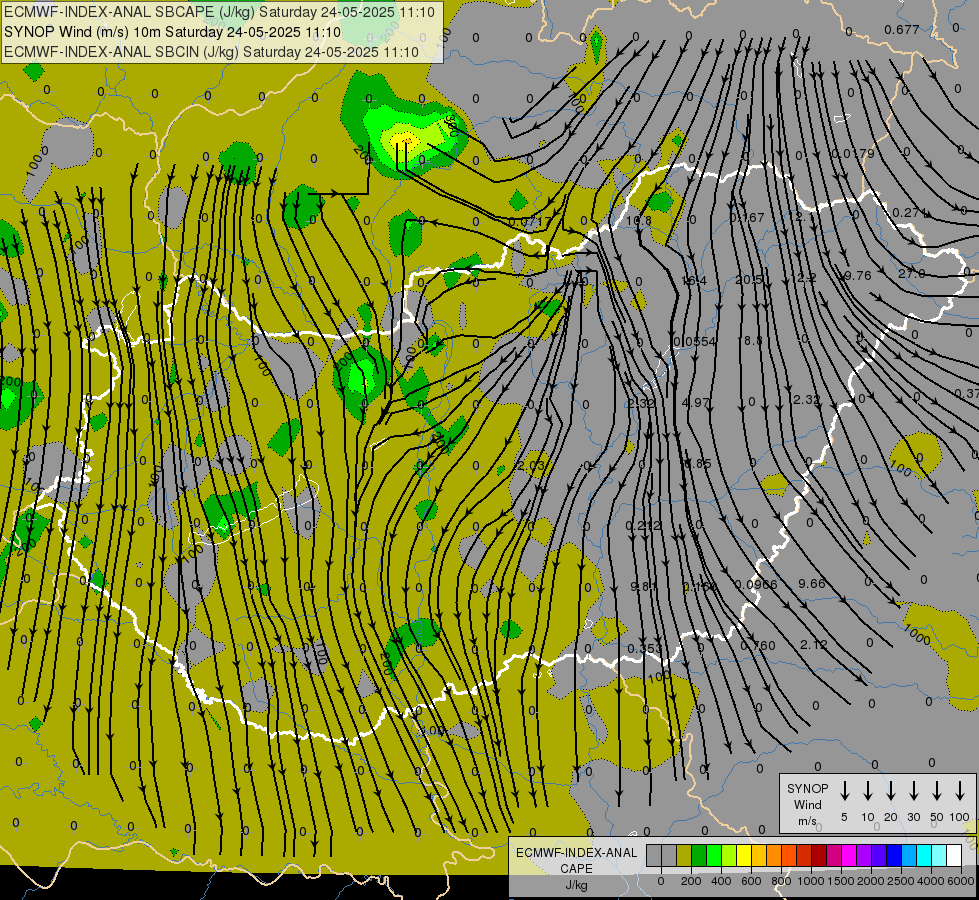Click the map value 0.0554

tap(695, 341)
